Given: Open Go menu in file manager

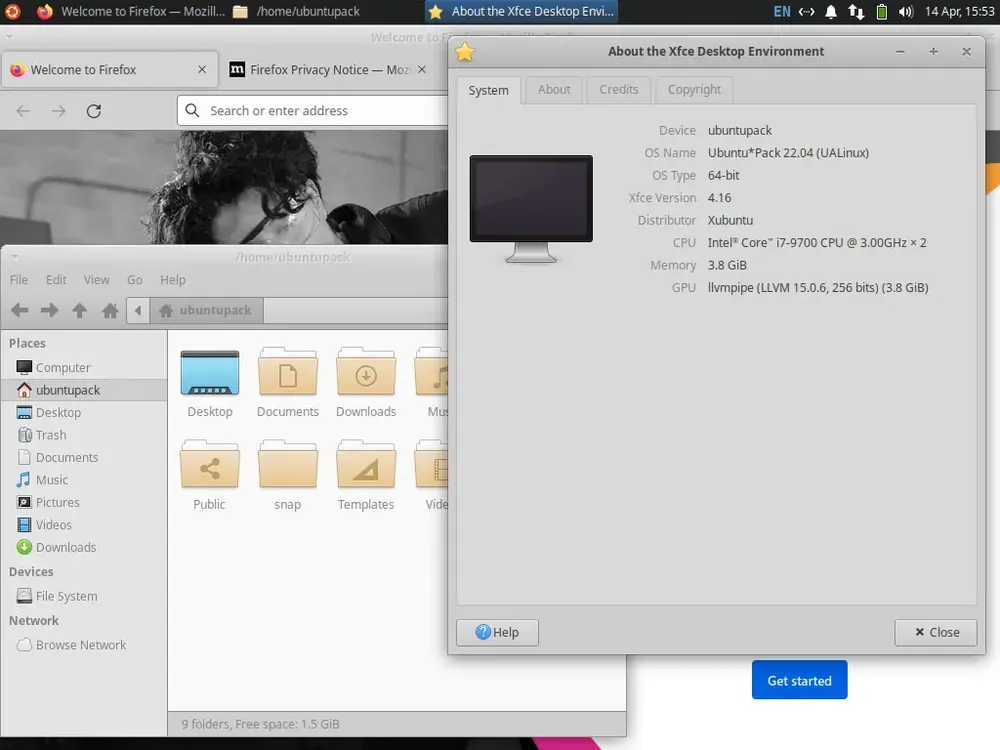Looking at the screenshot, I should [135, 280].
